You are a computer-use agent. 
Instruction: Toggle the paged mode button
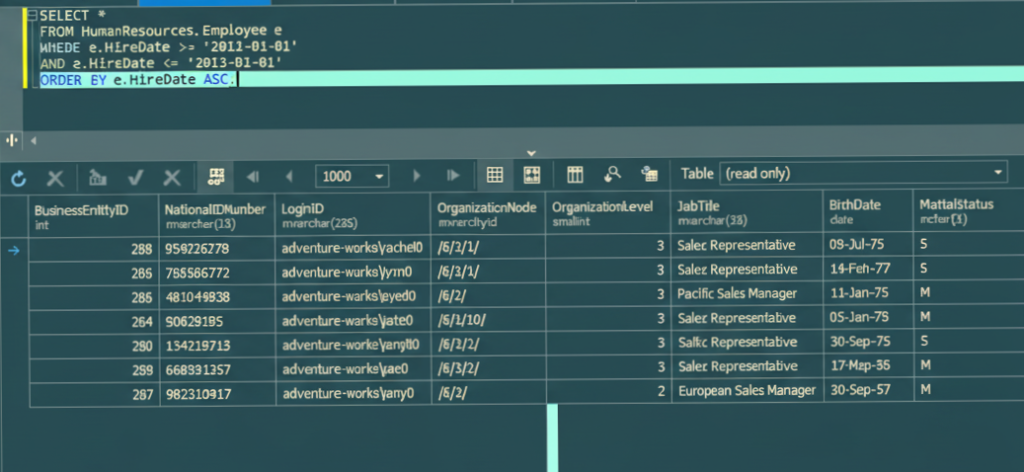click(214, 177)
